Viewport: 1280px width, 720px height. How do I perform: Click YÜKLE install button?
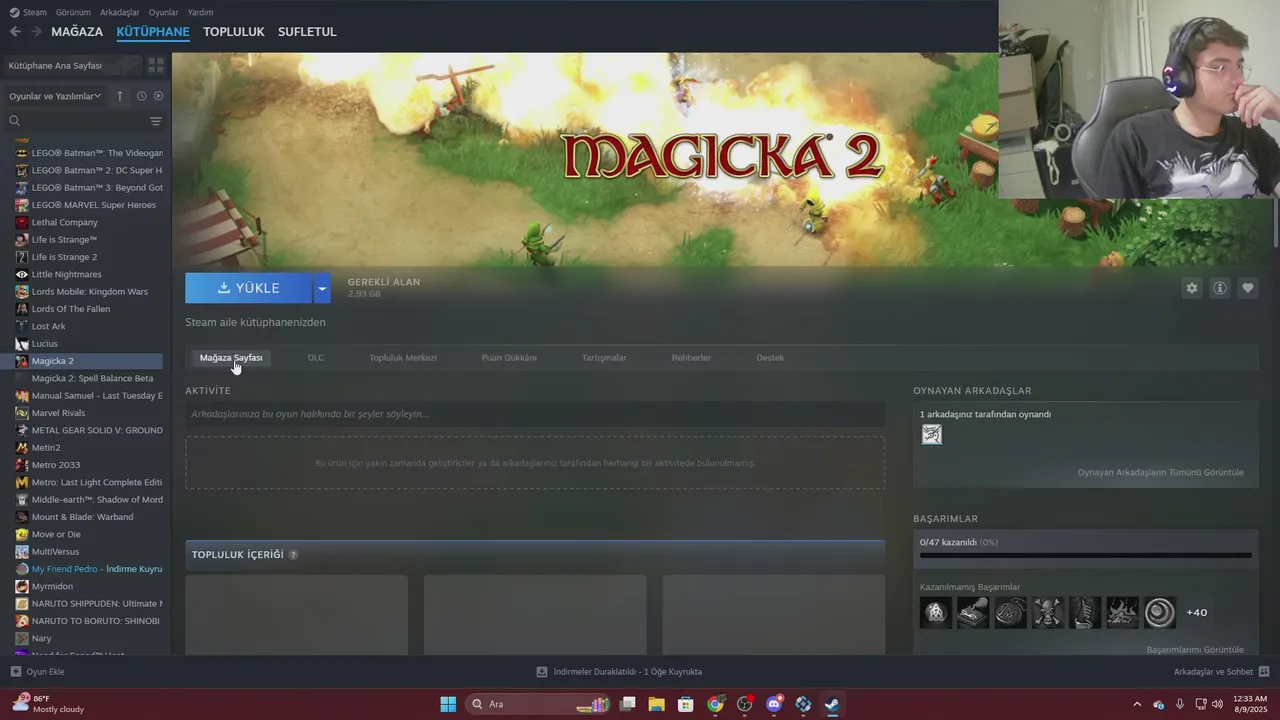pyautogui.click(x=249, y=288)
